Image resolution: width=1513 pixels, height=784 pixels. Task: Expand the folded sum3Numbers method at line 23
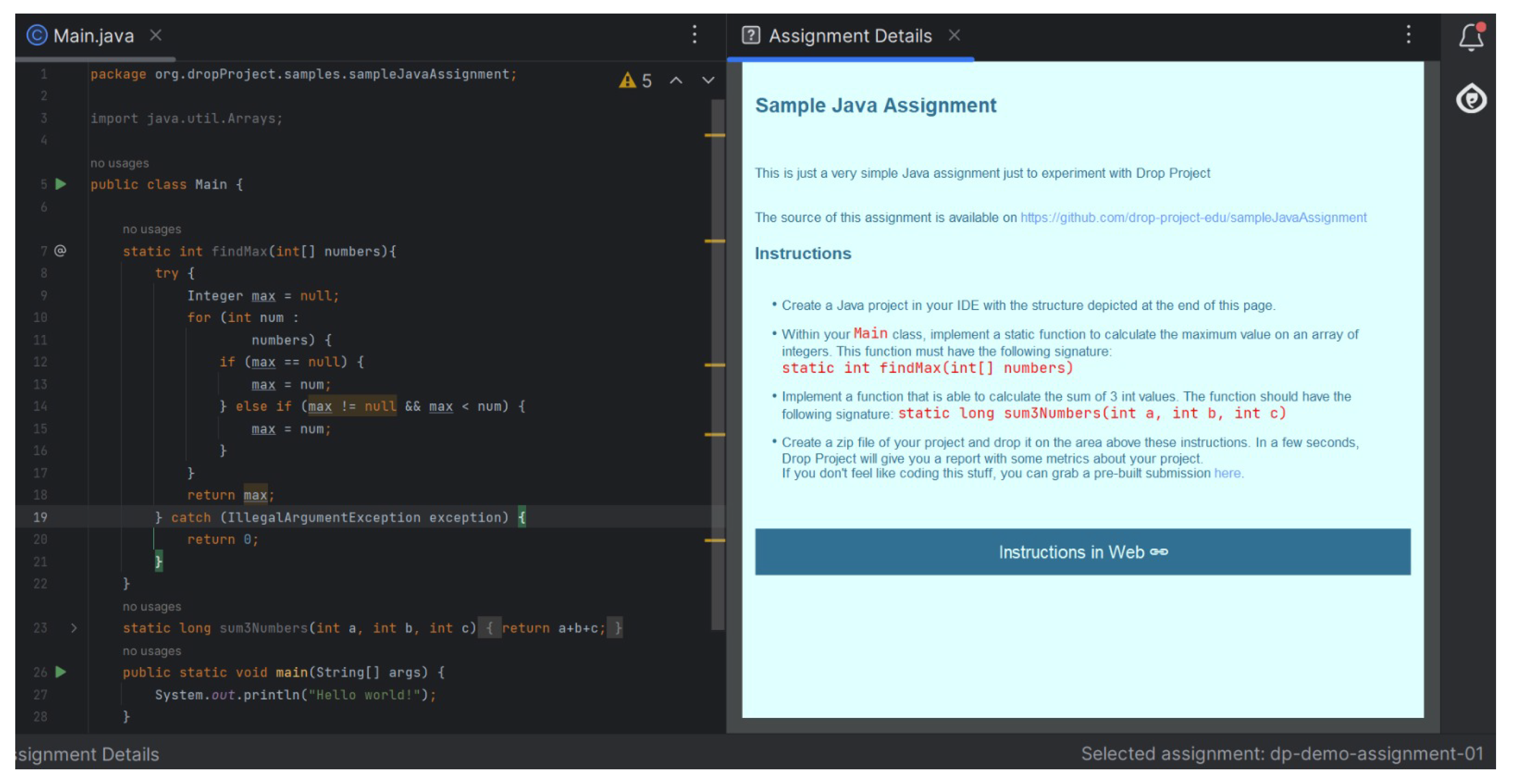[x=73, y=628]
